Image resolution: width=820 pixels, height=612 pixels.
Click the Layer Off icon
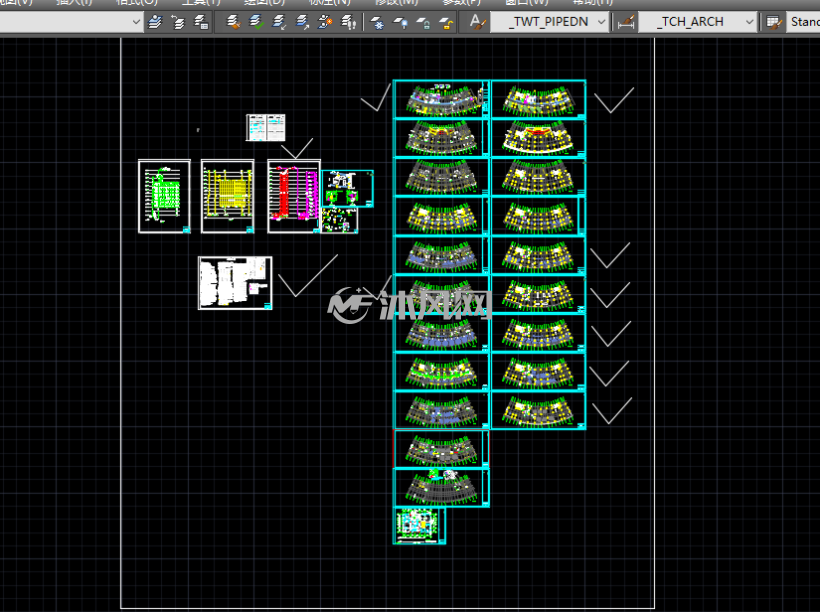tap(400, 22)
